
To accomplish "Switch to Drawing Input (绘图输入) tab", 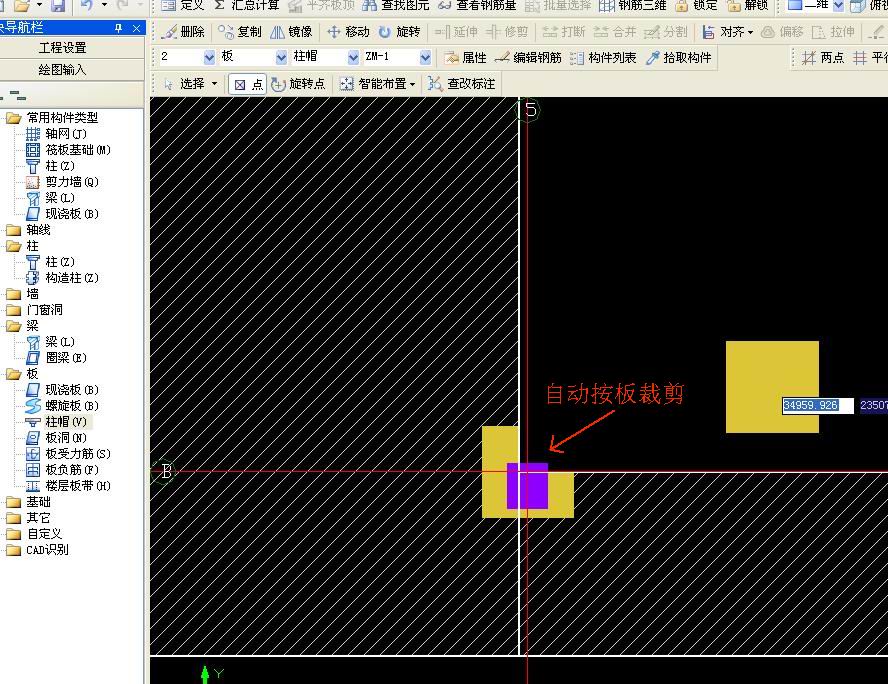I will click(x=62, y=70).
